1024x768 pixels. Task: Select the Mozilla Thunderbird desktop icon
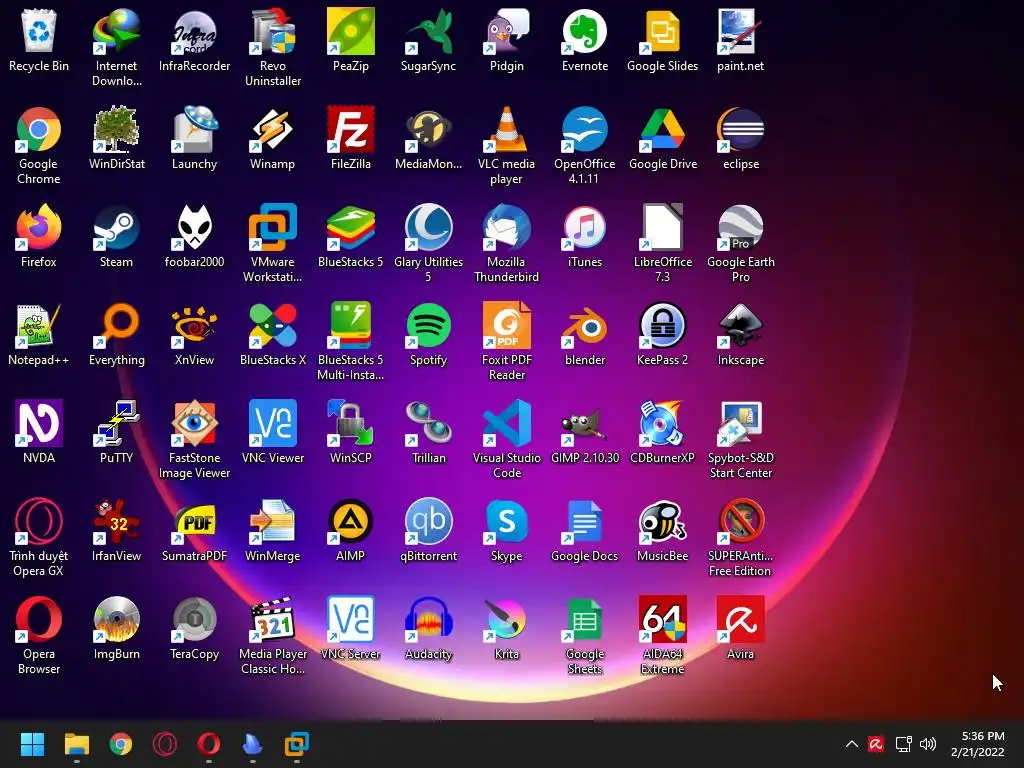507,227
